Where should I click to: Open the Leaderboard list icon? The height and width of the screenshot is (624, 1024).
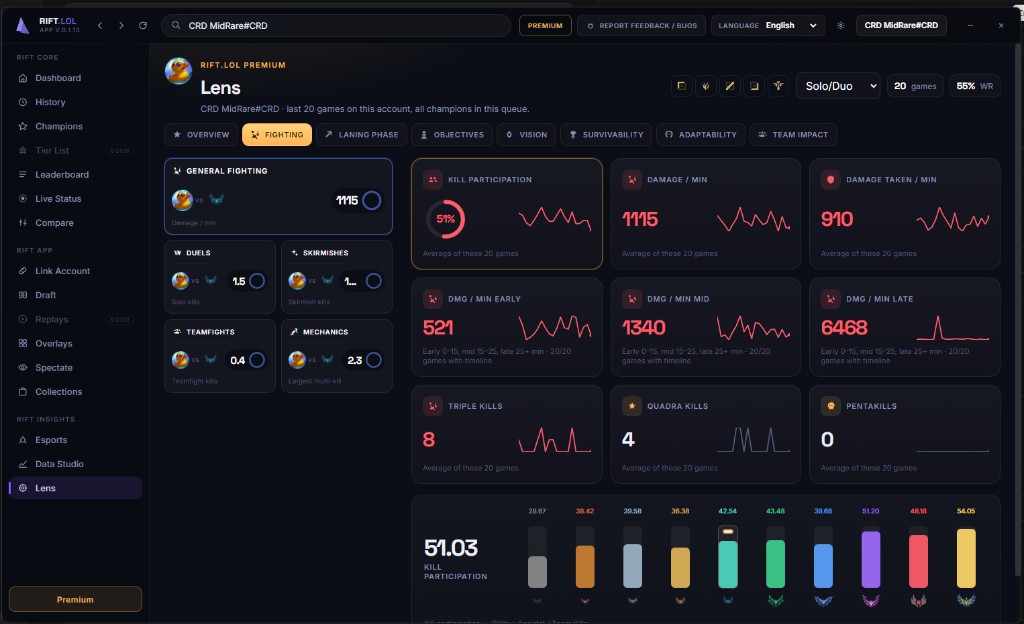23,174
